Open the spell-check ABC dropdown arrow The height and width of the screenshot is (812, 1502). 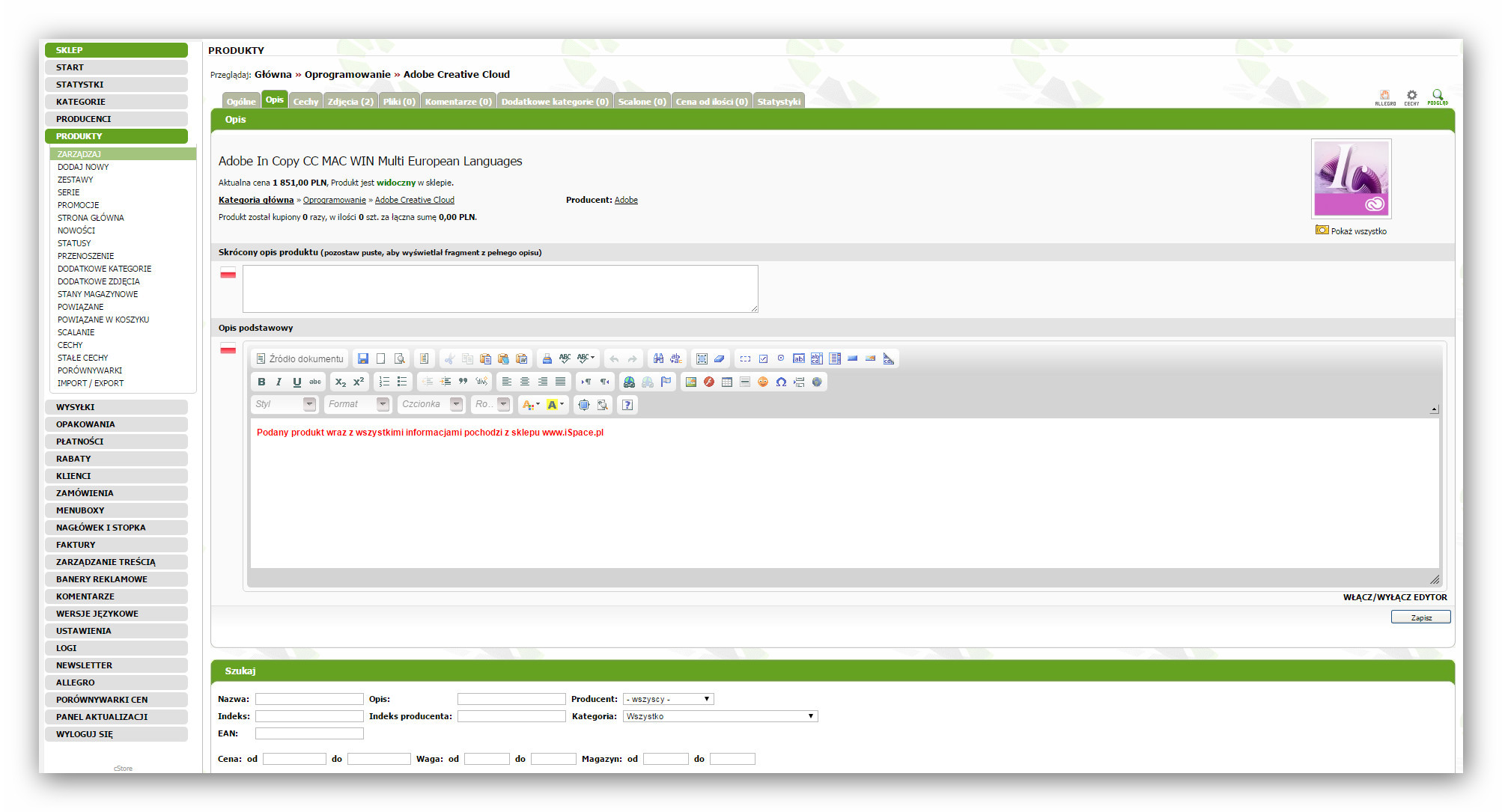pyautogui.click(x=593, y=358)
